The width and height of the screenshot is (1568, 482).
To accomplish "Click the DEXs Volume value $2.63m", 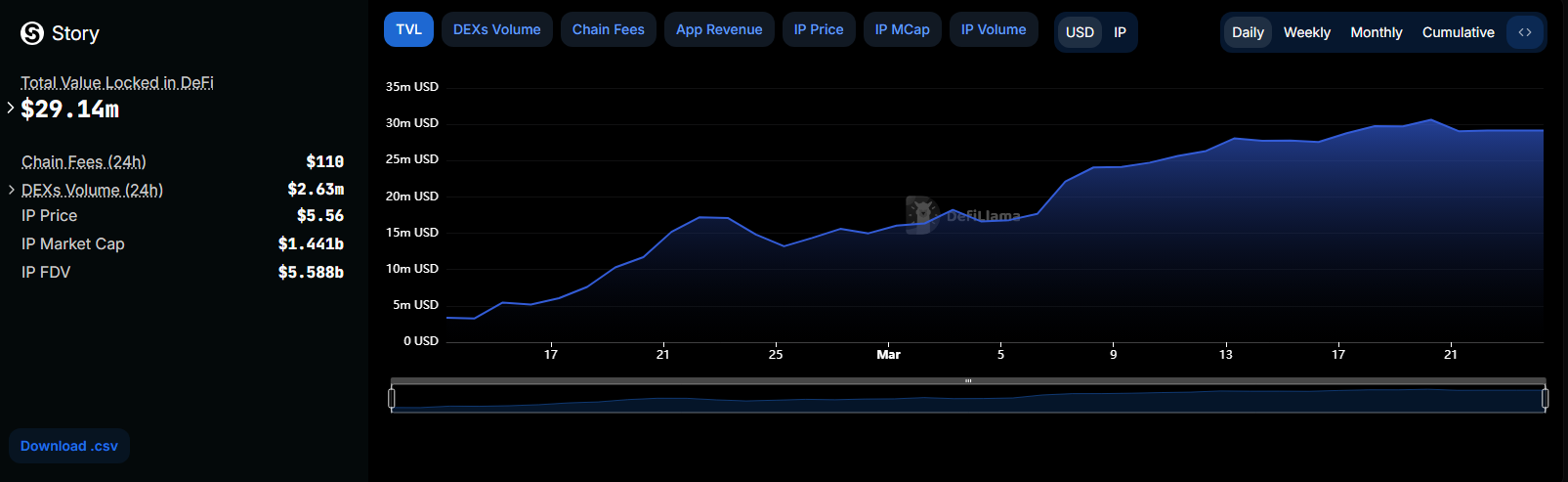I will 316,189.
